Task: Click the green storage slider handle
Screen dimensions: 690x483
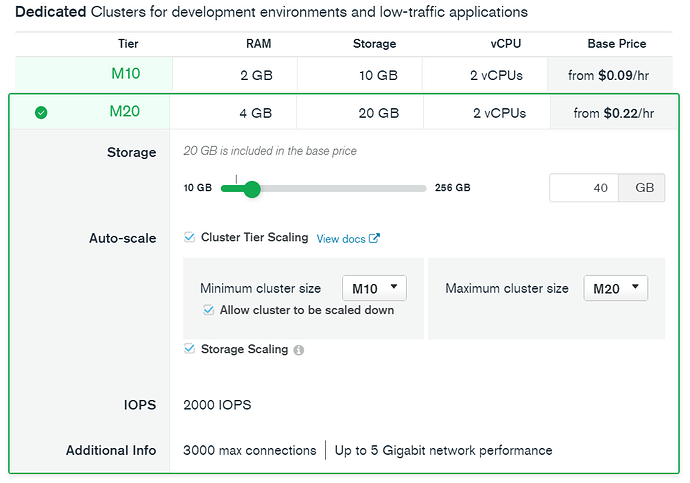Action: 252,188
